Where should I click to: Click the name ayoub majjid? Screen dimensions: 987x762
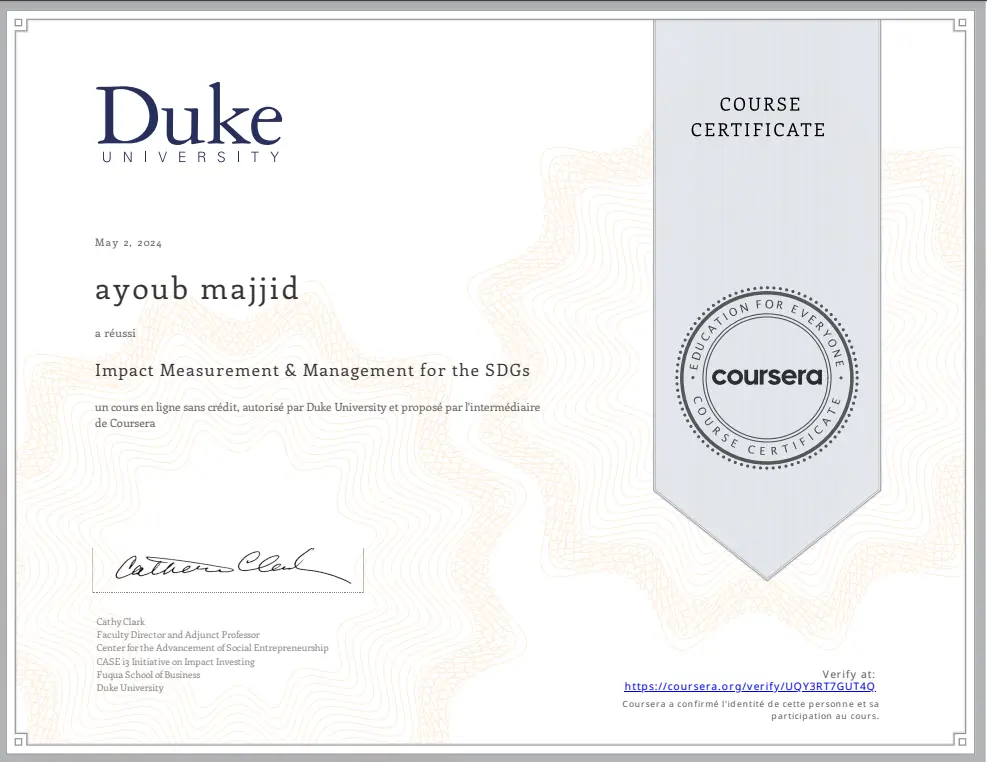point(196,289)
